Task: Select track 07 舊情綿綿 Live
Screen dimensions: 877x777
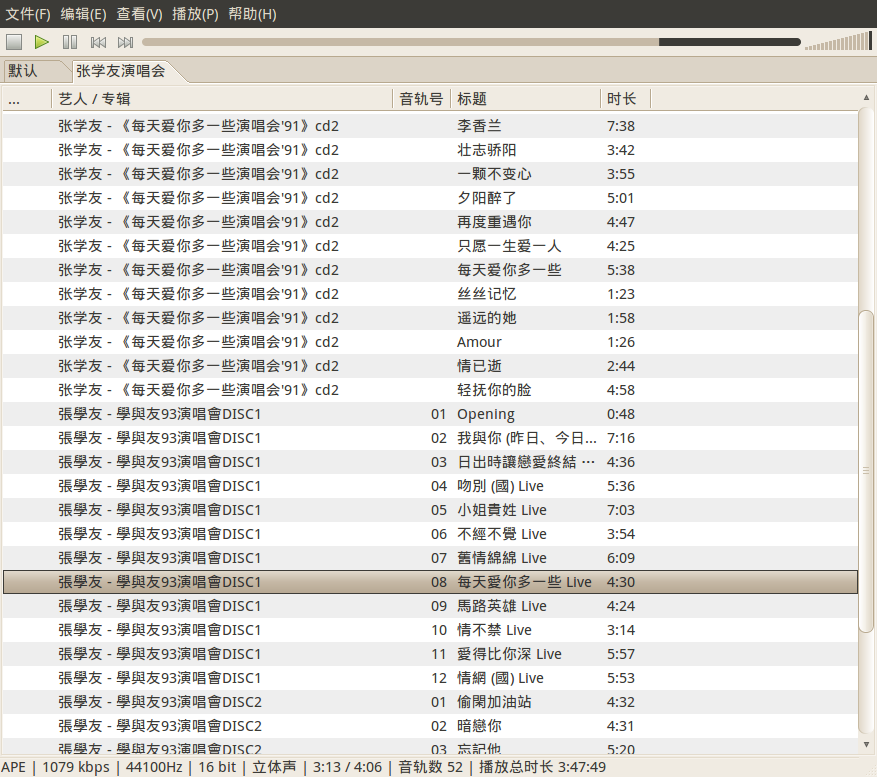Action: click(x=430, y=558)
